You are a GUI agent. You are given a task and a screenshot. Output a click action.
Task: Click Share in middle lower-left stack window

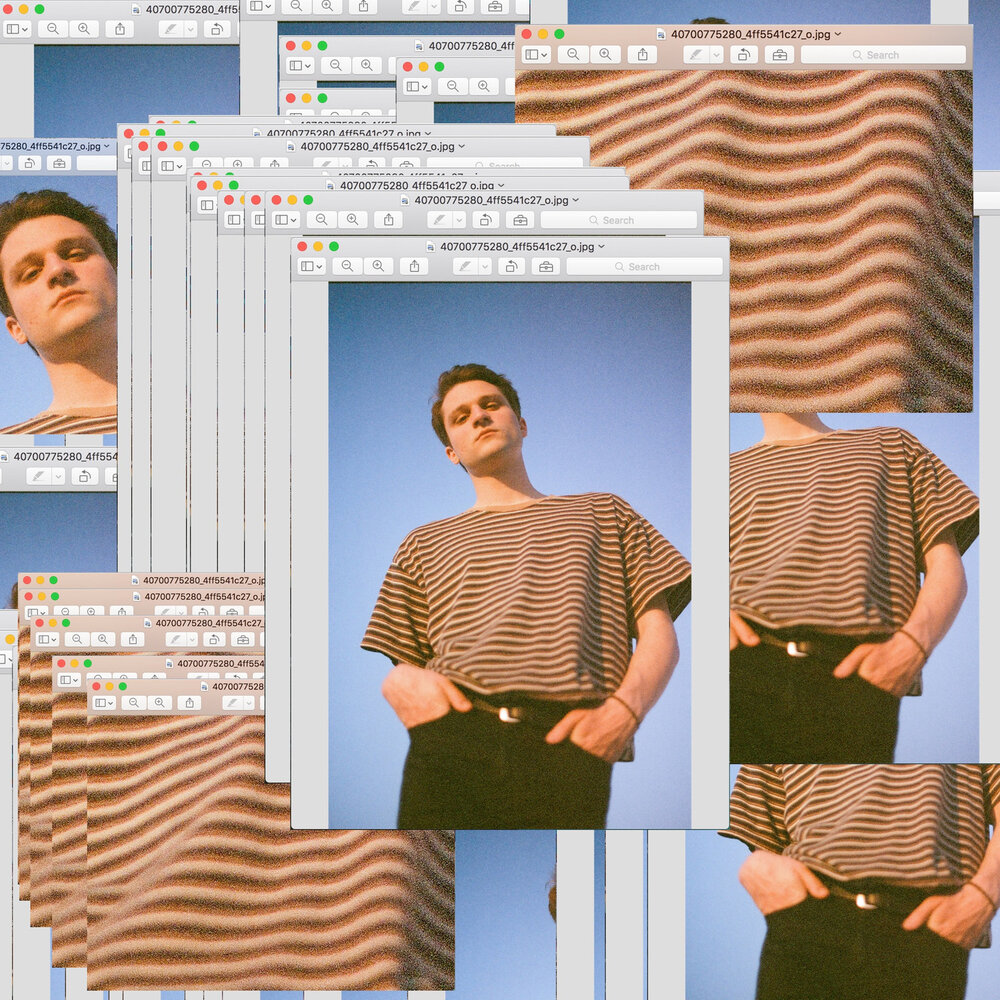(x=133, y=639)
